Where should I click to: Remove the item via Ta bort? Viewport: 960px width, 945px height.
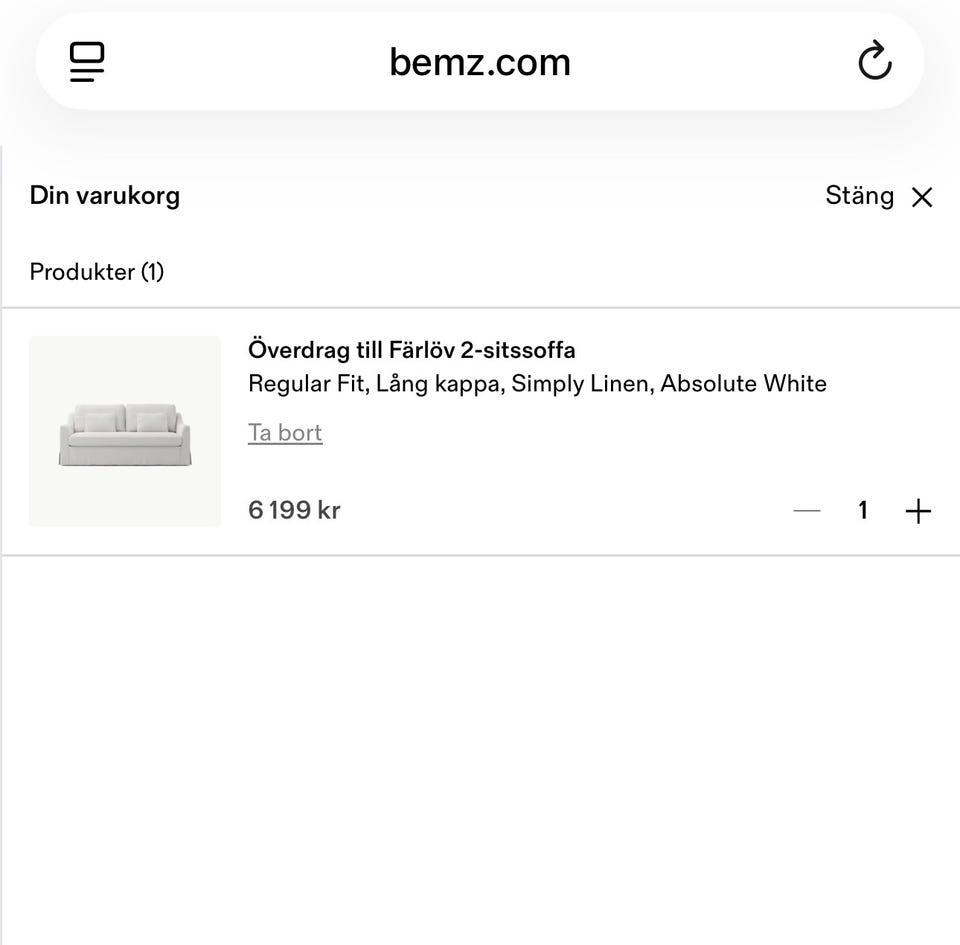pos(285,433)
